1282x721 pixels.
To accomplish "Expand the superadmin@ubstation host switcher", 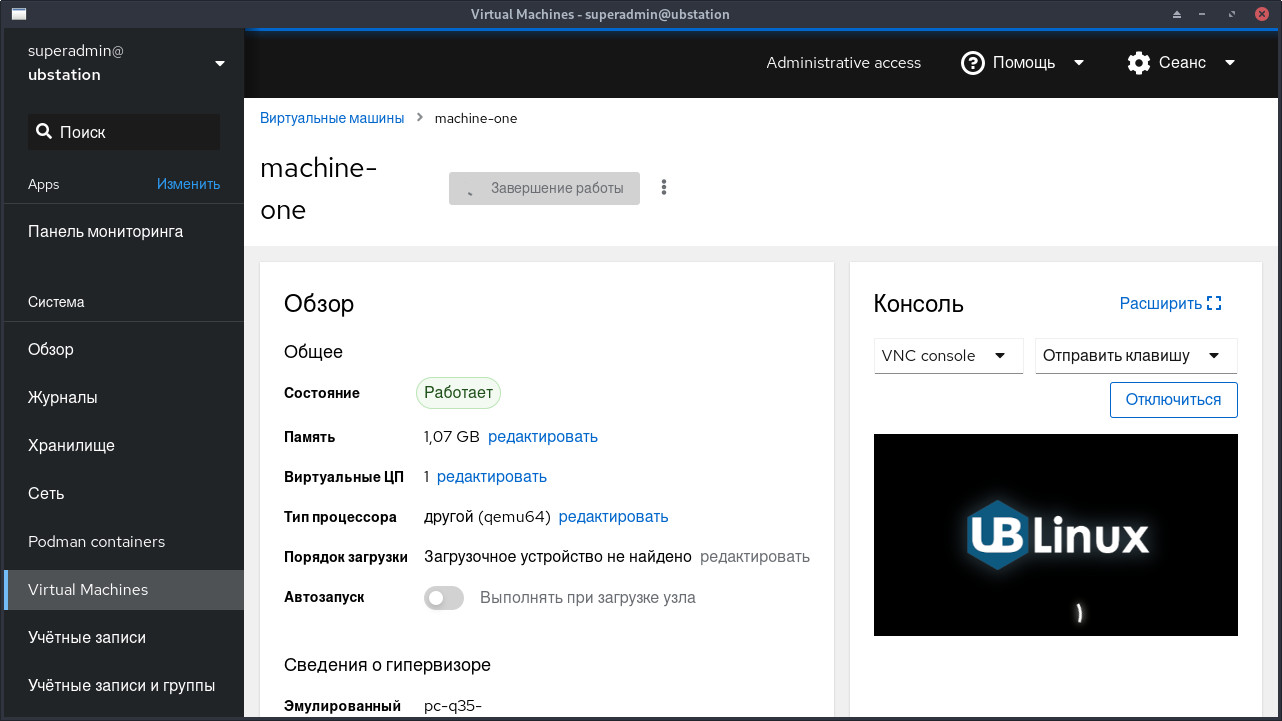I will (x=124, y=63).
